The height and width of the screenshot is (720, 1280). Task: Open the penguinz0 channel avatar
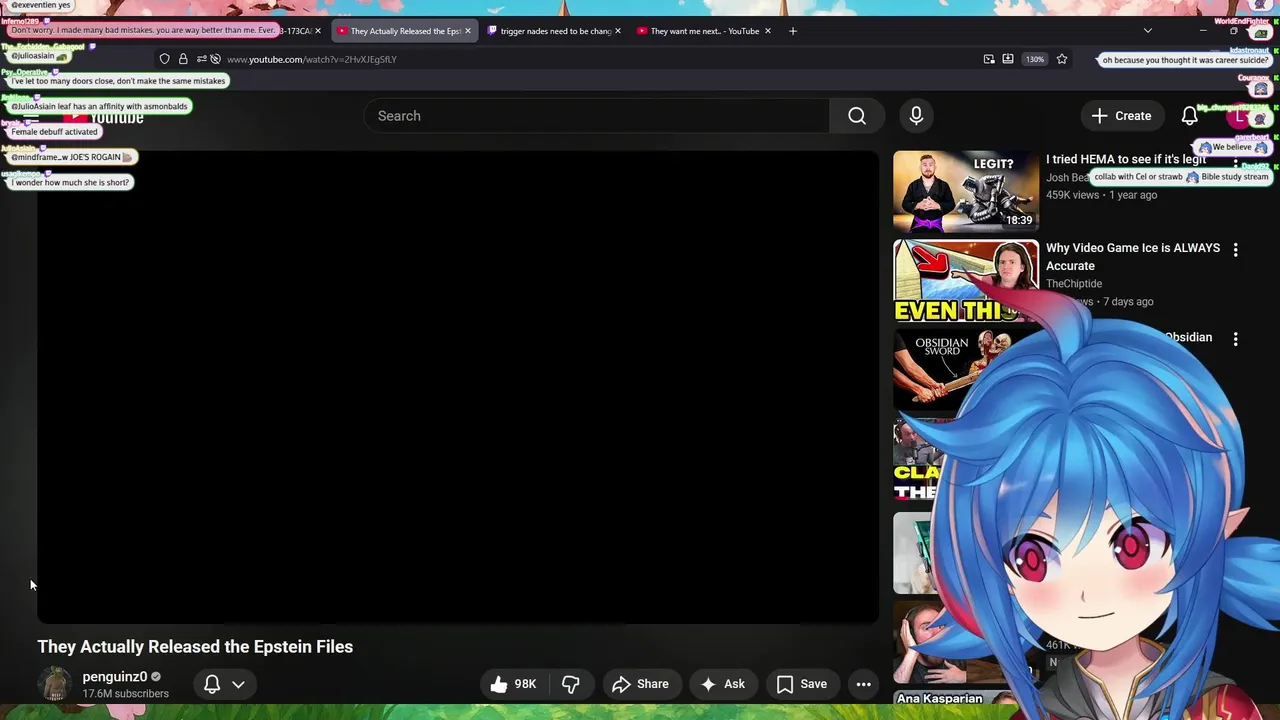55,684
